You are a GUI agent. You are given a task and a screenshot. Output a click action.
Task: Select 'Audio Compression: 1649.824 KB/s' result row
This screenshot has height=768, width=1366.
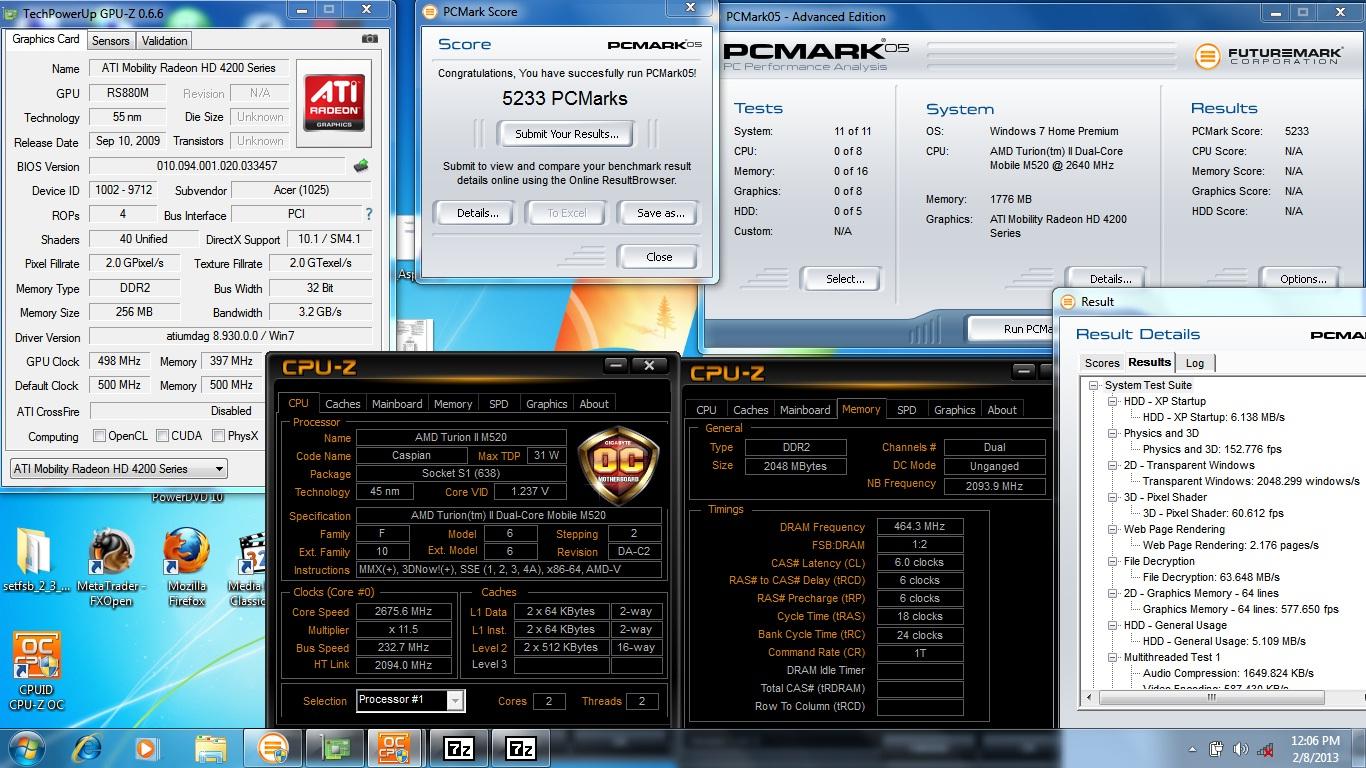pos(1228,673)
